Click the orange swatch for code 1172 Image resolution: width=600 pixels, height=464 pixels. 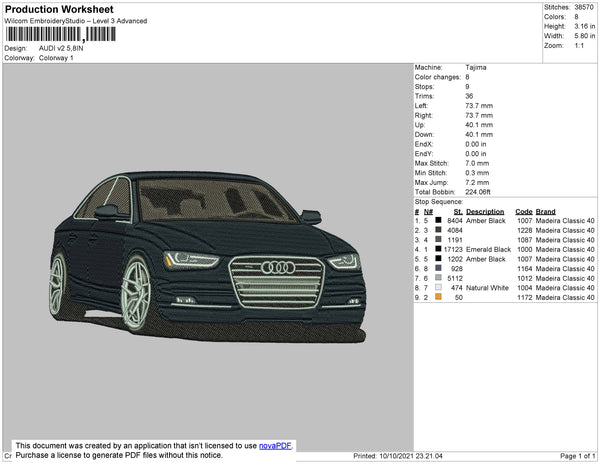coord(438,296)
